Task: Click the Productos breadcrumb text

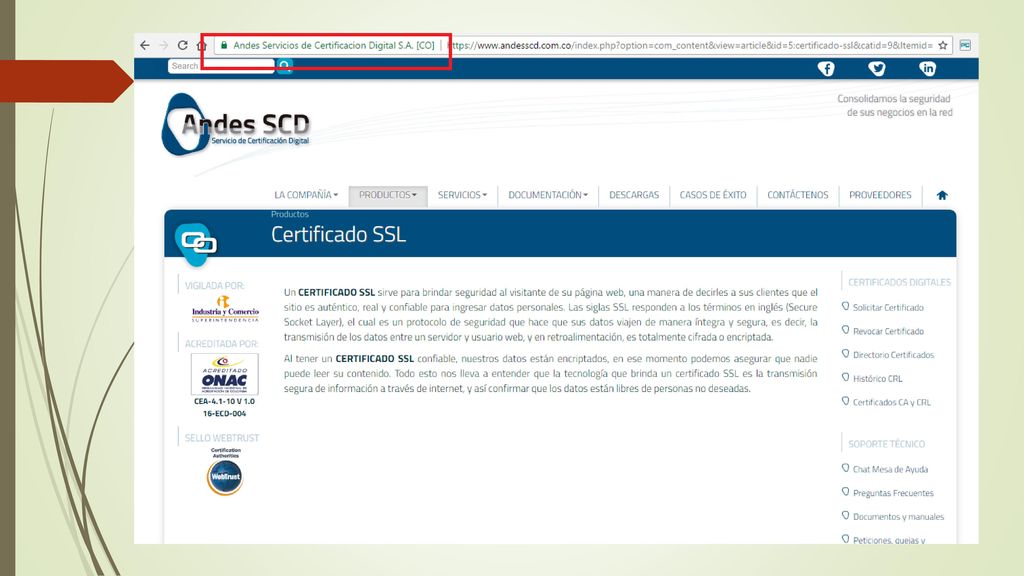Action: (290, 214)
